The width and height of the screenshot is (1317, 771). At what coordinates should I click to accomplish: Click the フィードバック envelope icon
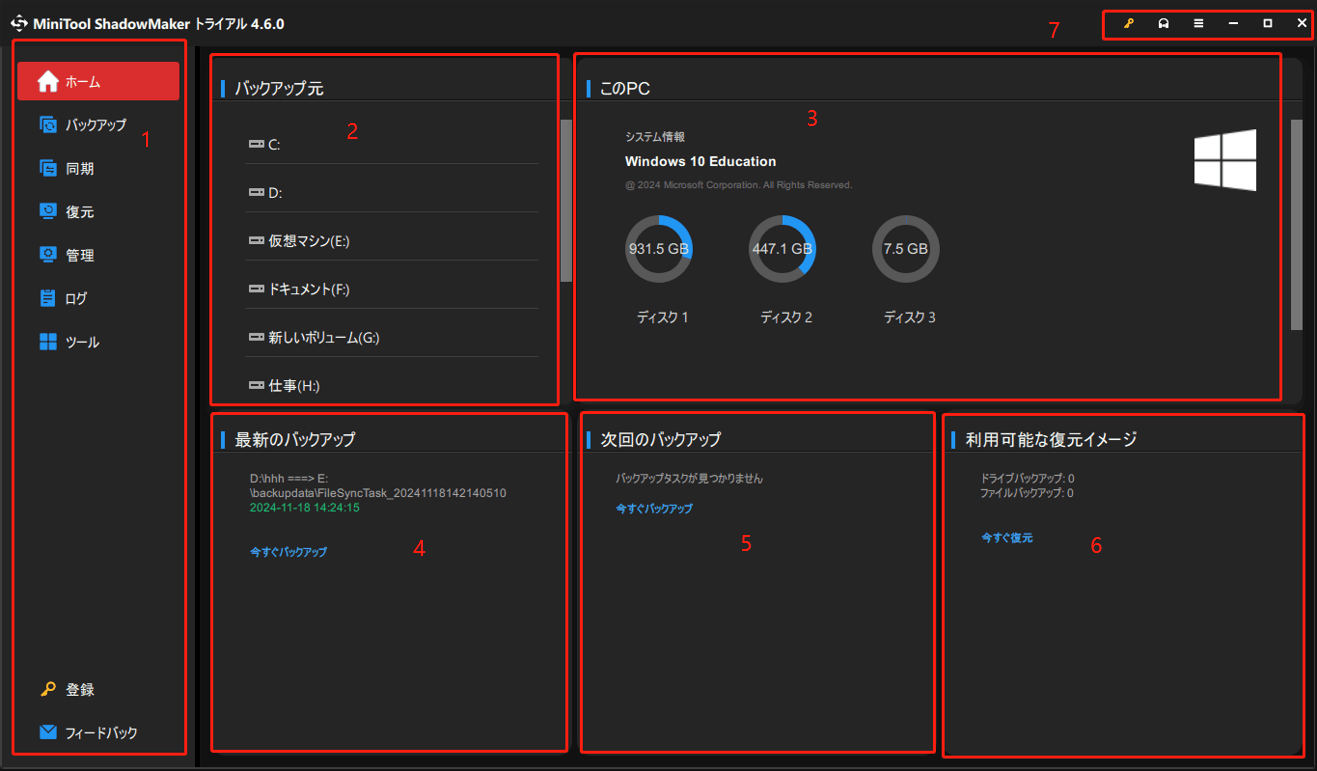click(x=48, y=732)
